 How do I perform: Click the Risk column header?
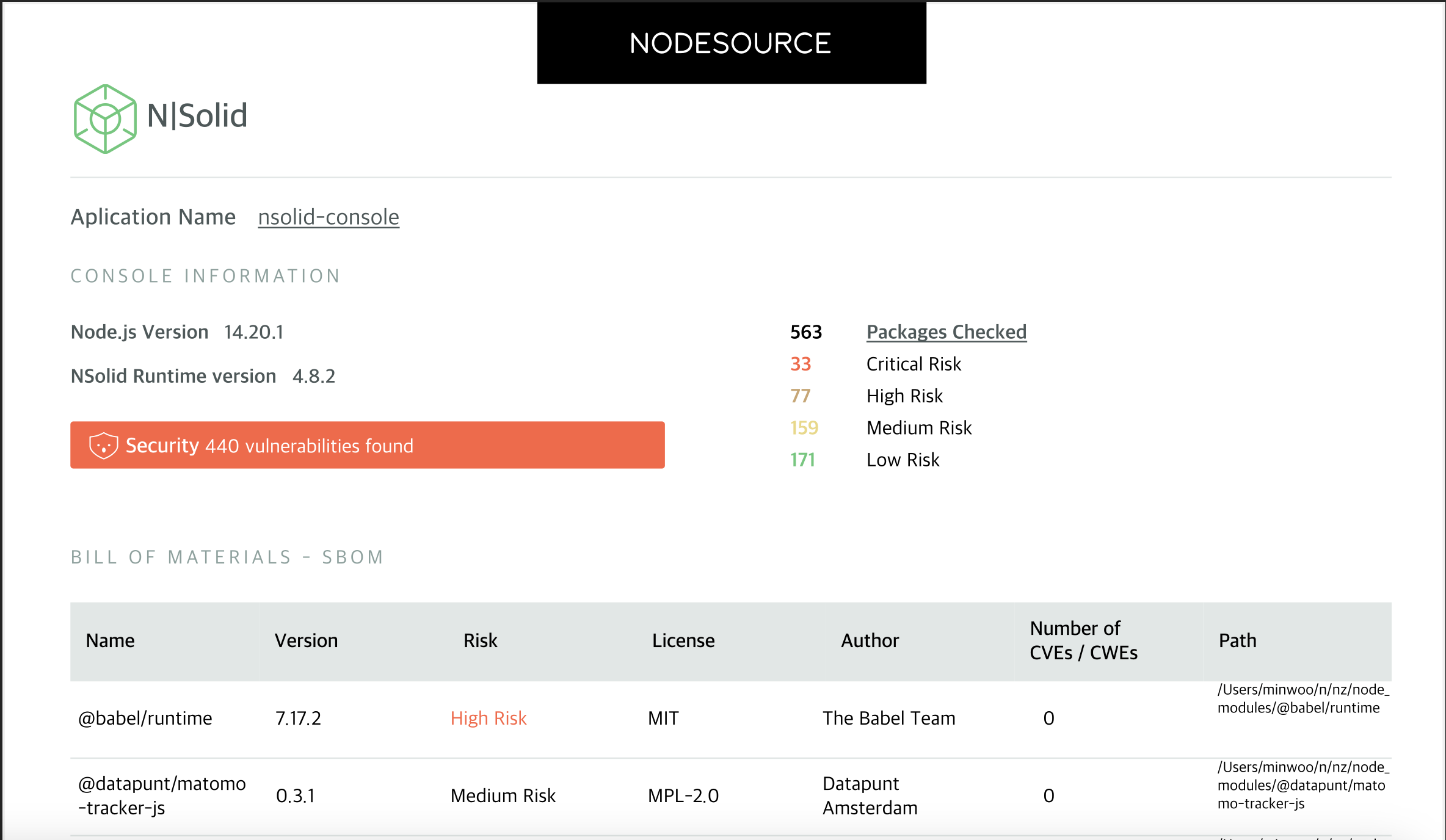point(480,640)
